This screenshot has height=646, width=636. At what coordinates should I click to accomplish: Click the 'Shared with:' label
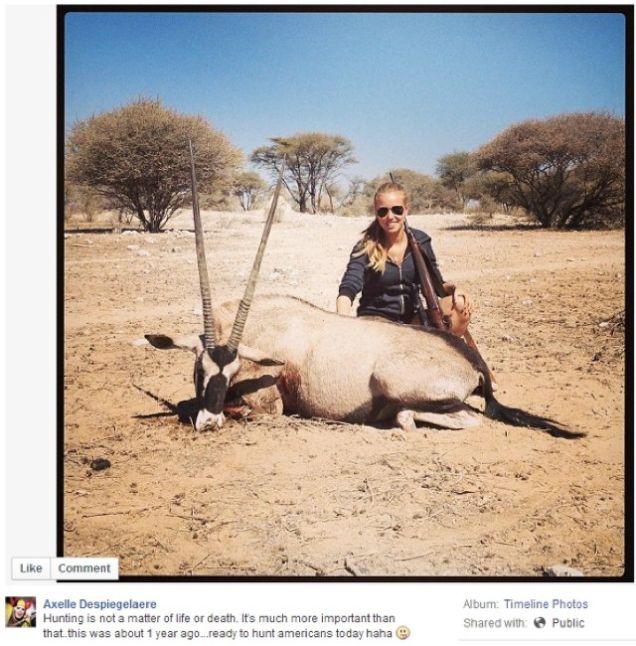[x=495, y=623]
